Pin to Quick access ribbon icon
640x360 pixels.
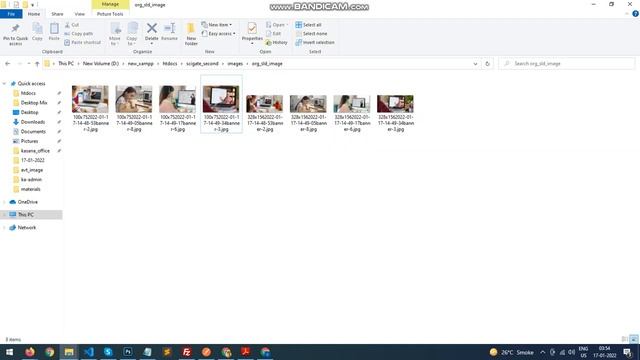(x=16, y=34)
